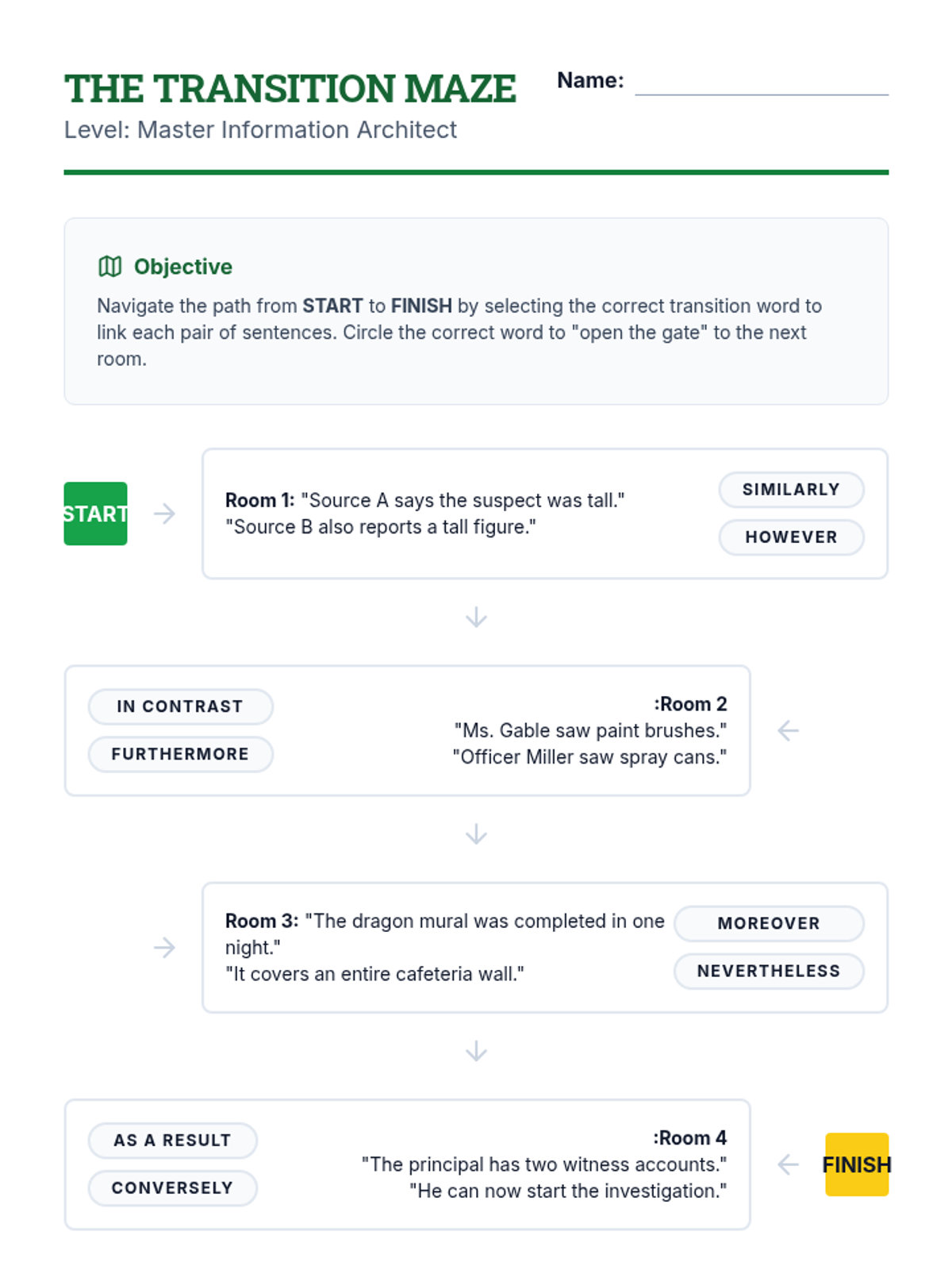Pick NEVERTHELESS in Room 3
The width and height of the screenshot is (952, 1270).
tap(769, 971)
